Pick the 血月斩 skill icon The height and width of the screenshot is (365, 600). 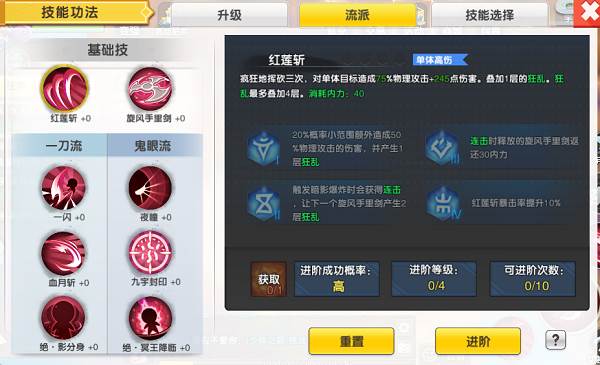click(x=64, y=254)
